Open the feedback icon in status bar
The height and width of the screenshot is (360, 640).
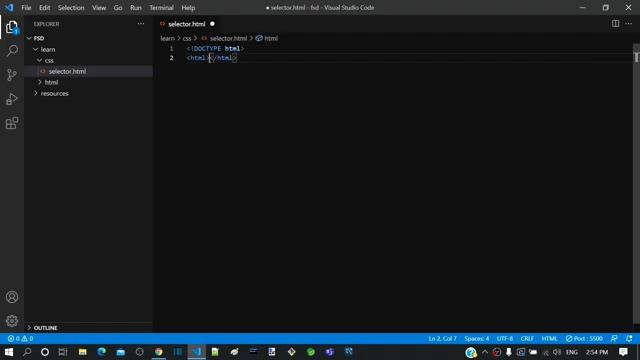(614, 339)
